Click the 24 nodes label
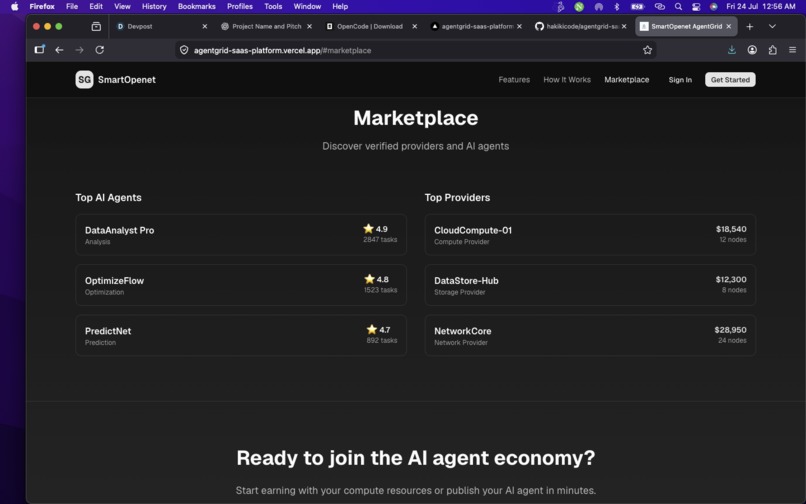The height and width of the screenshot is (504, 806). [732, 340]
